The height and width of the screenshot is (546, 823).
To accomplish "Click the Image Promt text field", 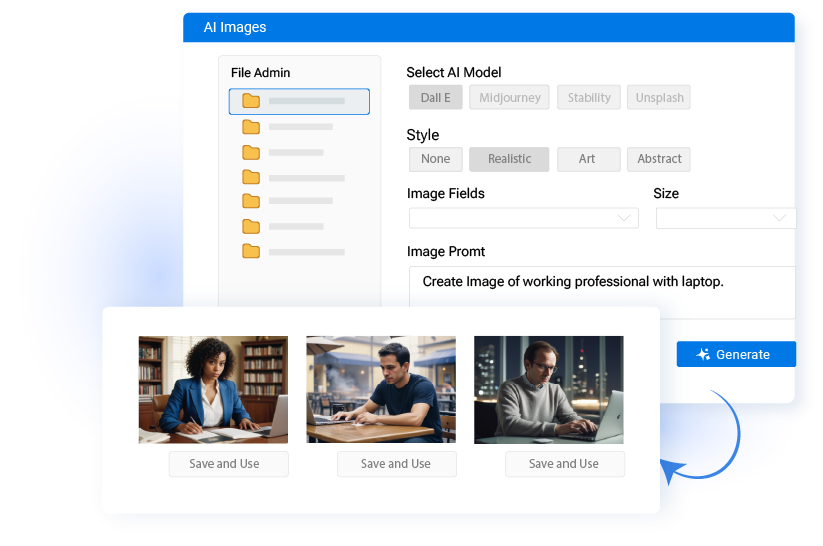I will (x=602, y=292).
